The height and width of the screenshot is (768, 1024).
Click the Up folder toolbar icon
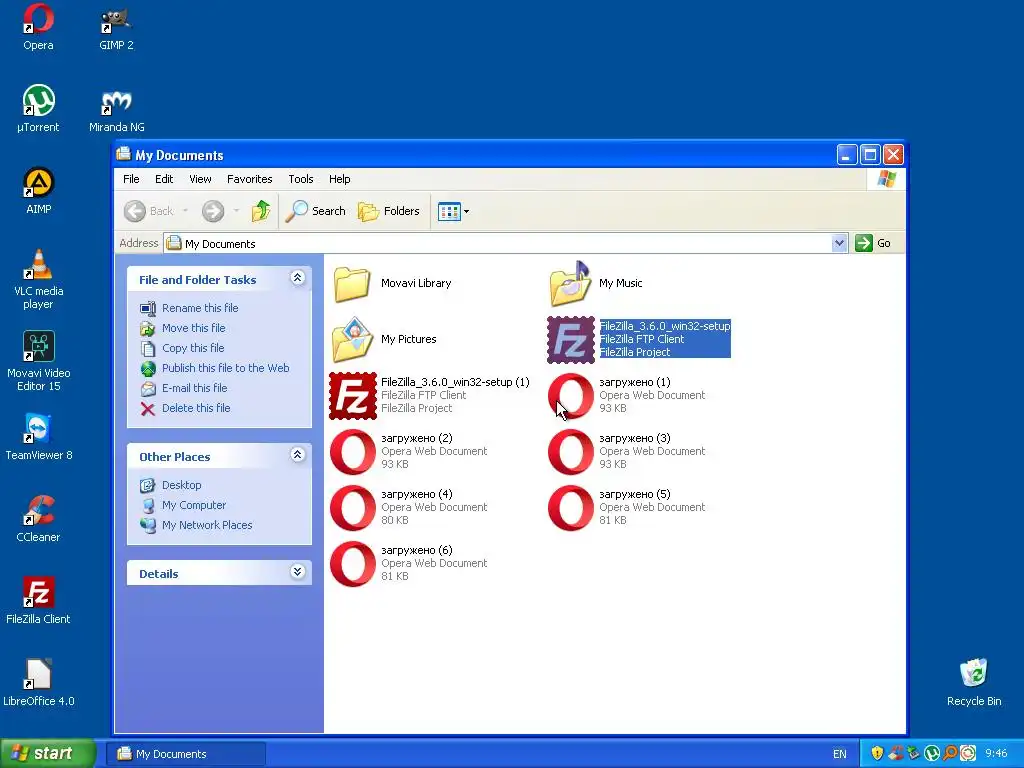click(261, 211)
